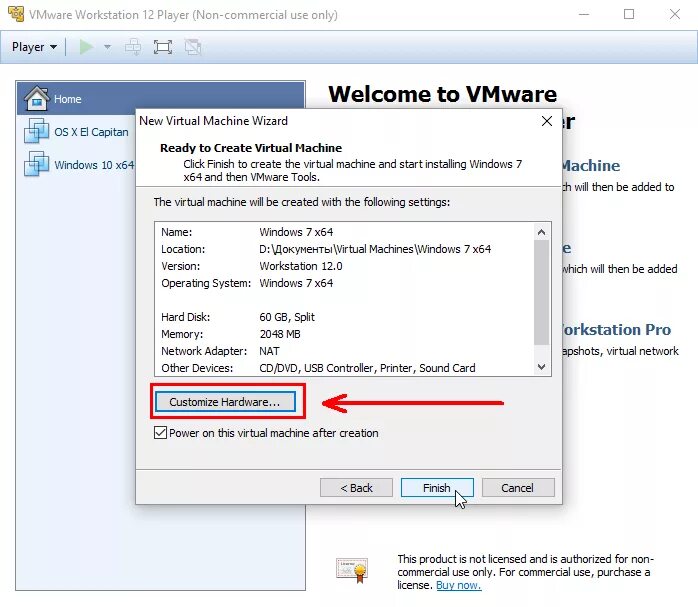Select the Home item in the library
698x607 pixels.
click(161, 98)
